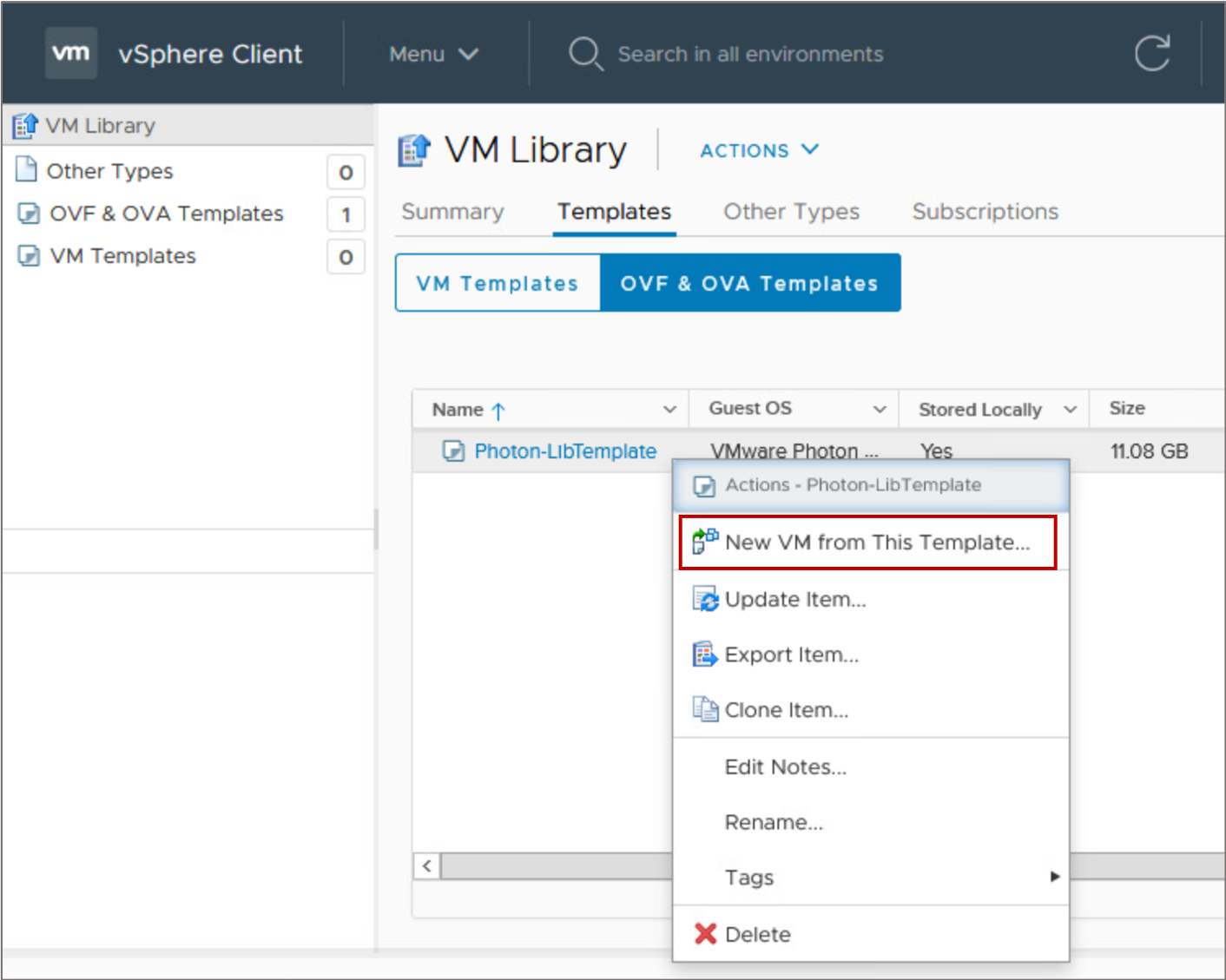Choose Update Item from context menu
1226x980 pixels.
click(871, 600)
